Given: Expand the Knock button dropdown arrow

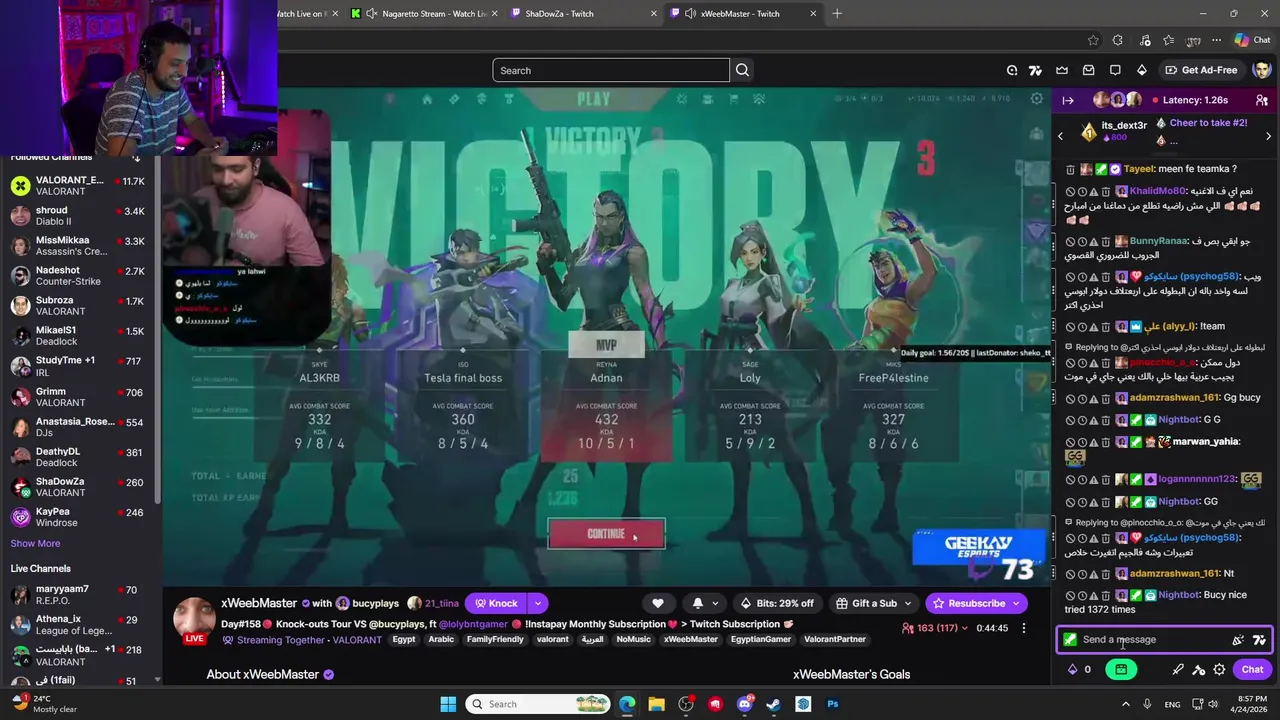Looking at the screenshot, I should (x=537, y=603).
